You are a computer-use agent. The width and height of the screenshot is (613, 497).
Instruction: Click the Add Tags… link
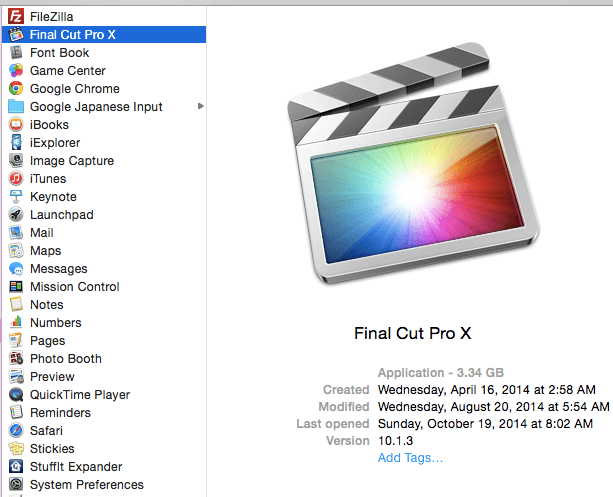point(410,458)
